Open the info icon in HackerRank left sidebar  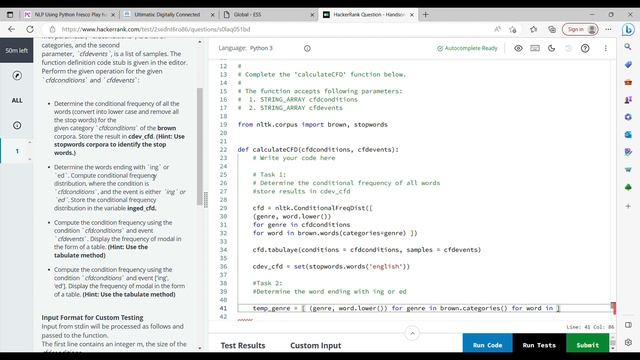(17, 125)
